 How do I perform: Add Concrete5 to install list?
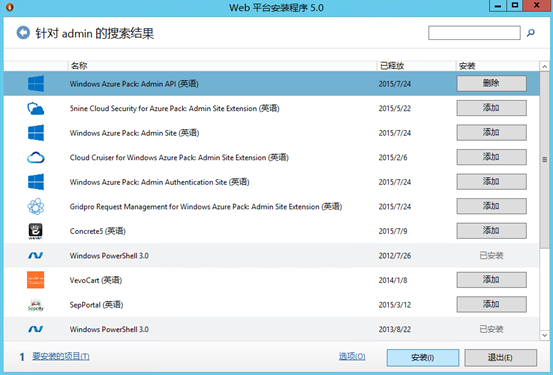click(x=492, y=231)
